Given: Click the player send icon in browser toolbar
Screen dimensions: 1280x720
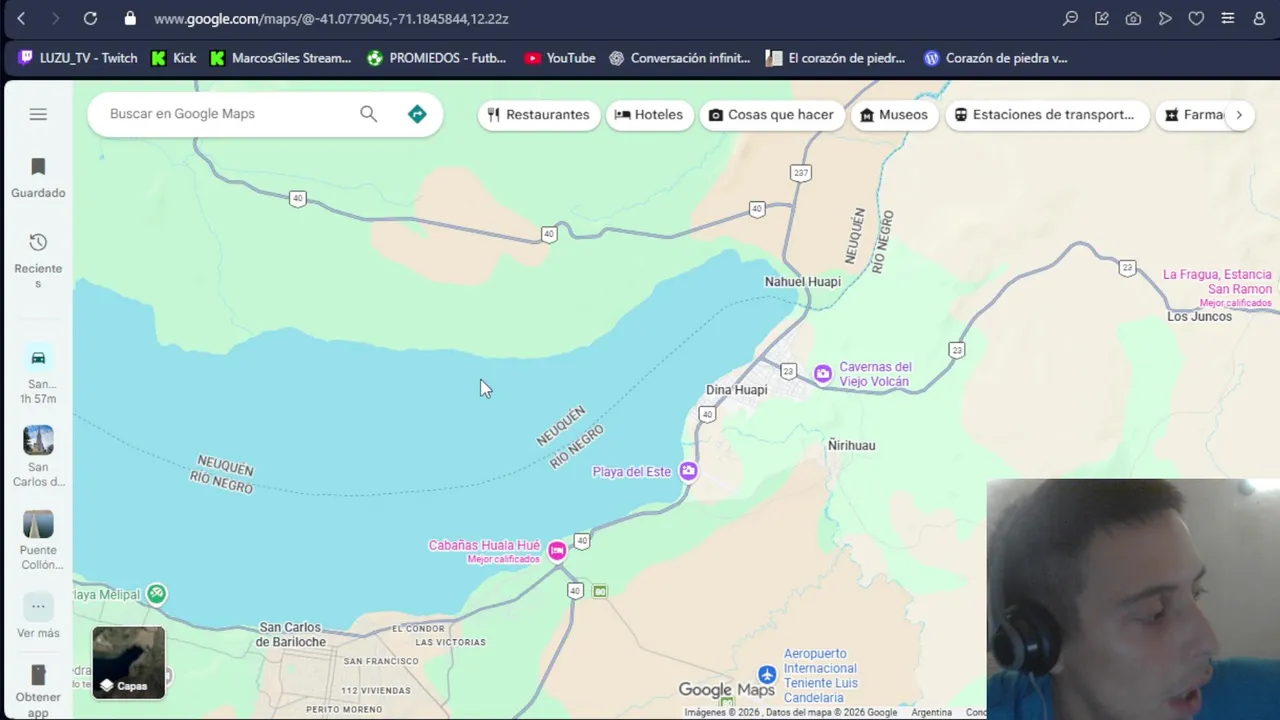Looking at the screenshot, I should tap(1165, 18).
